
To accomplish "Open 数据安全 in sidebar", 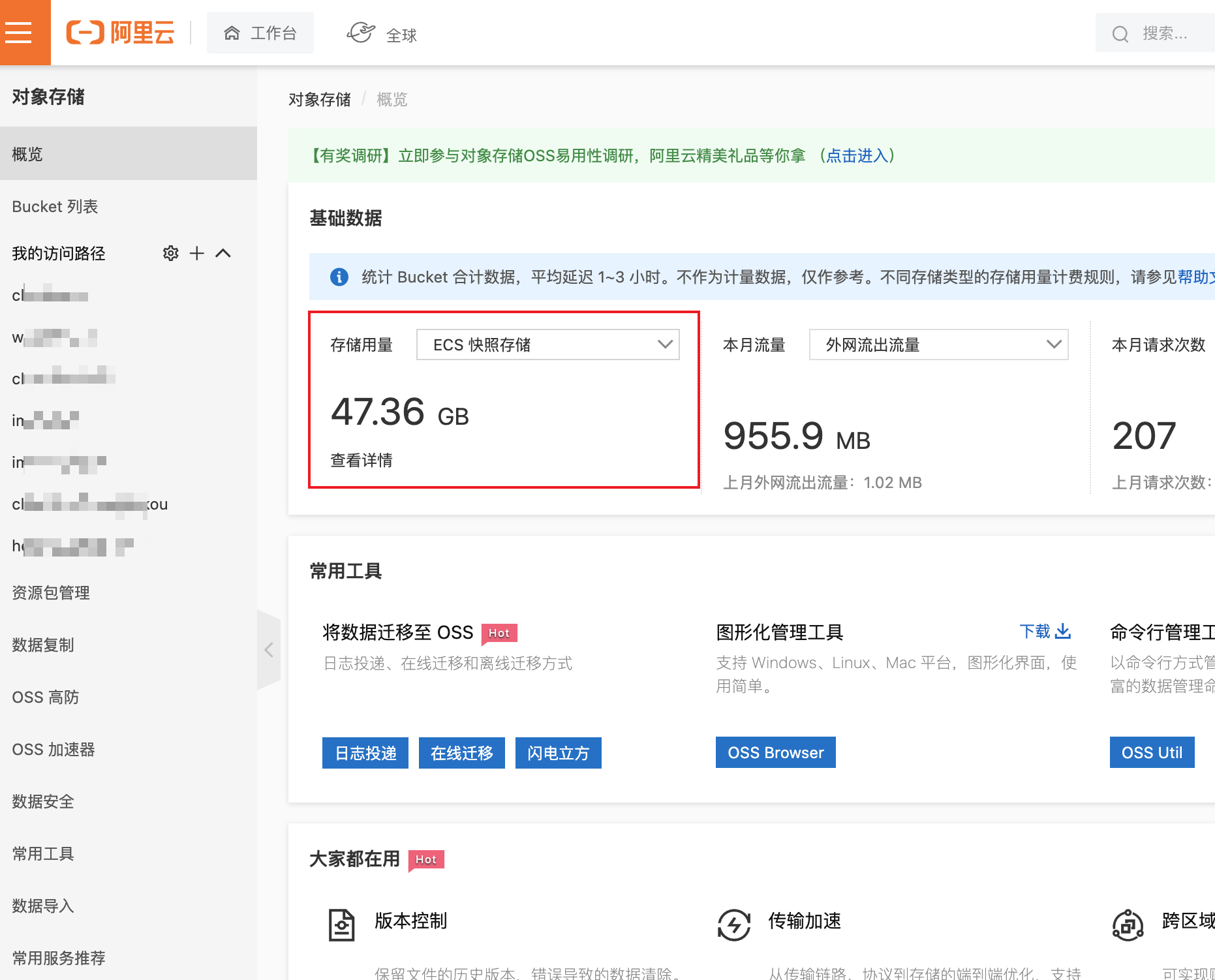I will [x=43, y=801].
